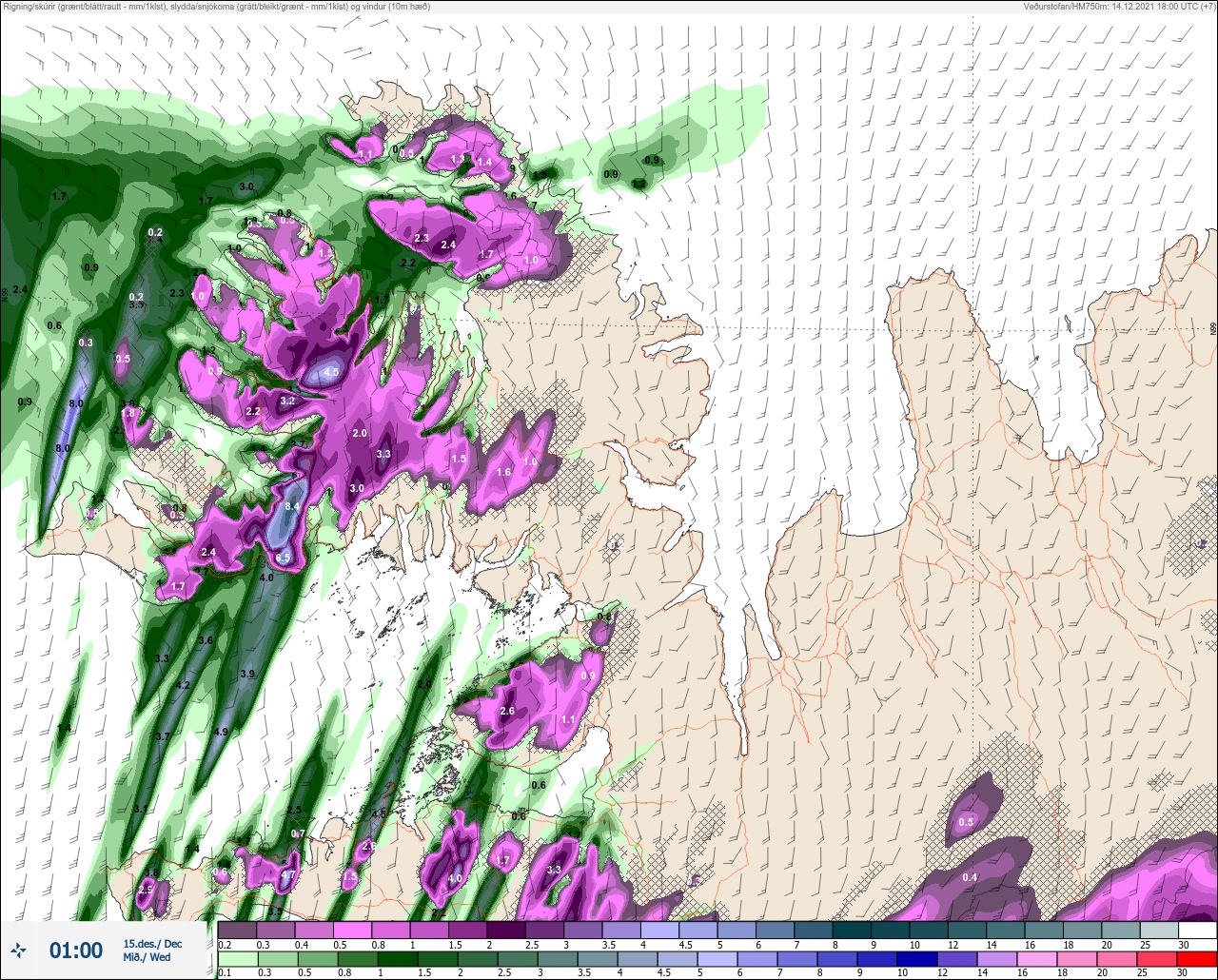Click the 4.9 value in the green rain band
This screenshot has width=1218, height=980.
coord(221,732)
